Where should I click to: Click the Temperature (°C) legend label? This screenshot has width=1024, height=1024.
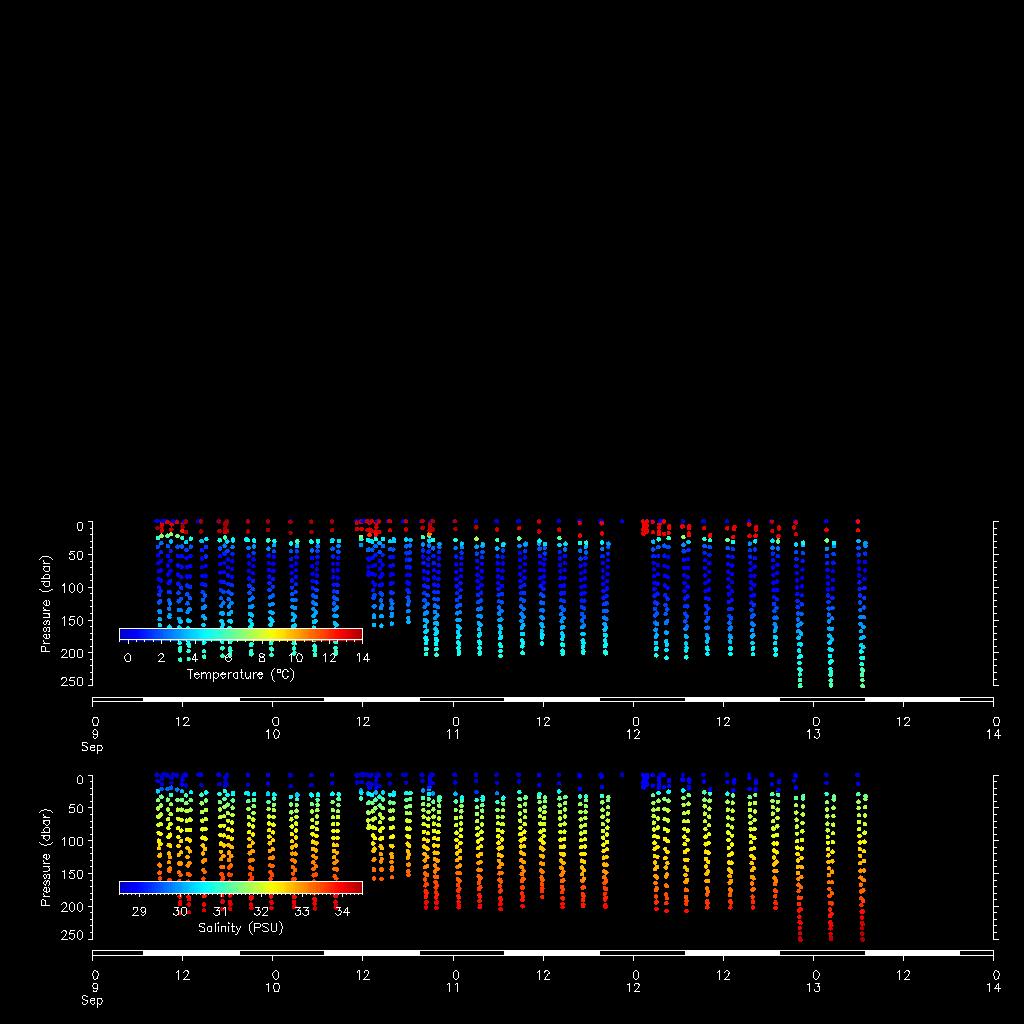tap(240, 675)
